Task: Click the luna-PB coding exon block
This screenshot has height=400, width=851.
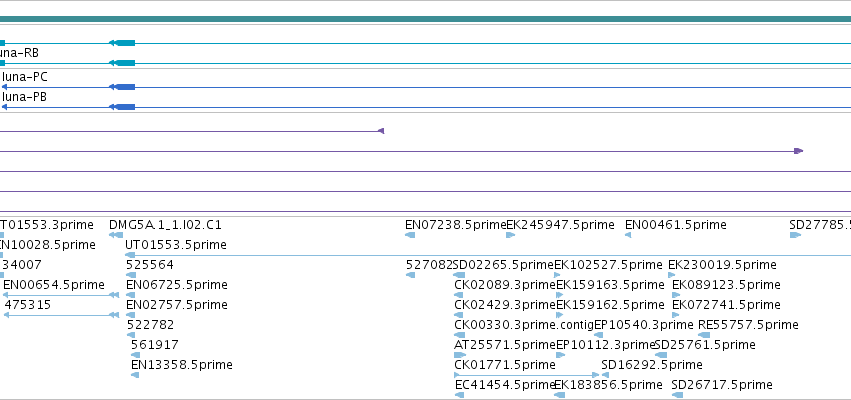Action: tap(122, 107)
